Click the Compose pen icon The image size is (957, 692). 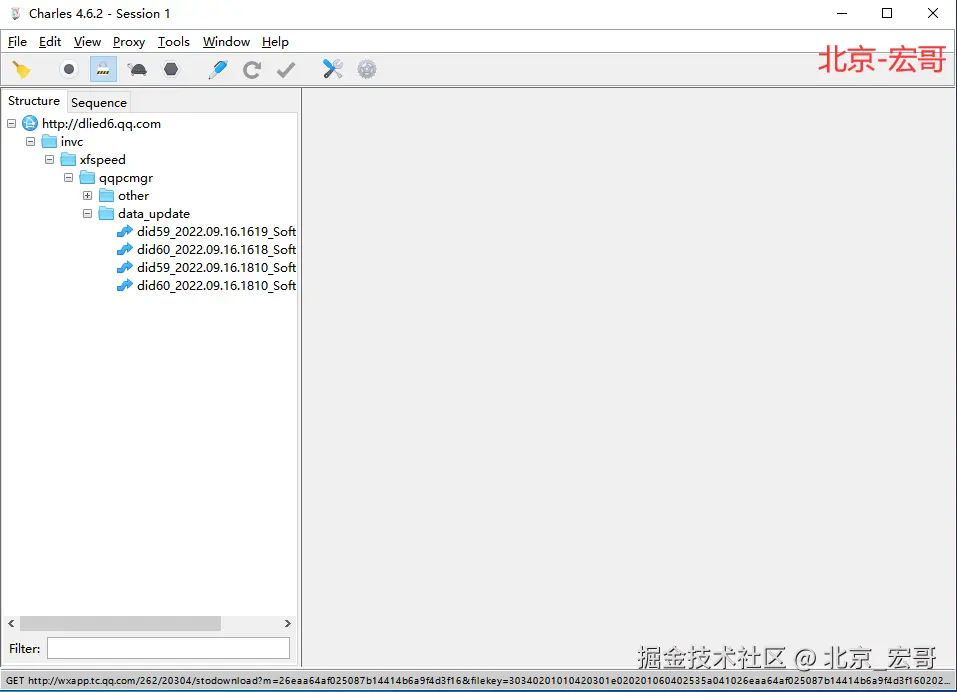(x=217, y=70)
